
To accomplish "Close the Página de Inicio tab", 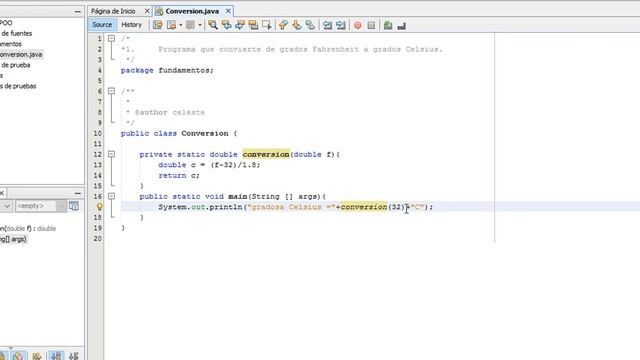I will click(147, 11).
